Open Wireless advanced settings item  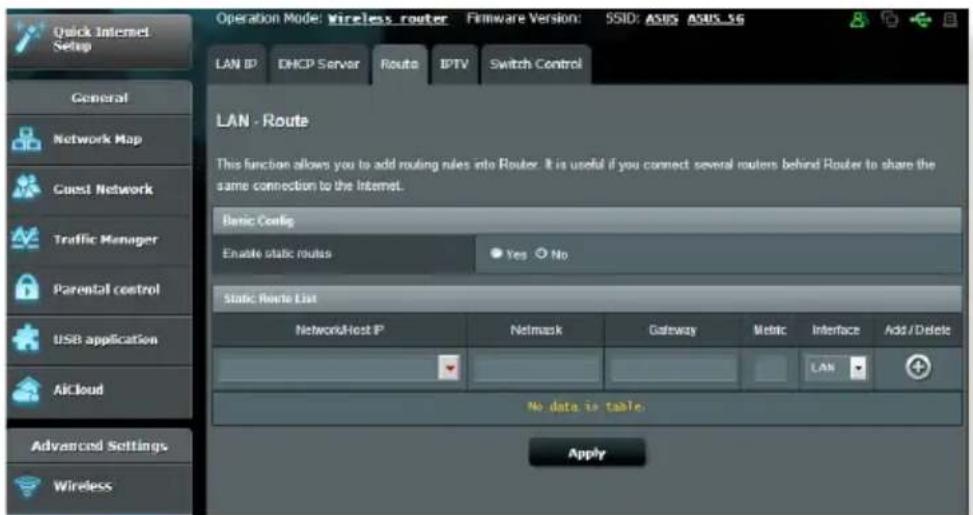pyautogui.click(x=99, y=487)
